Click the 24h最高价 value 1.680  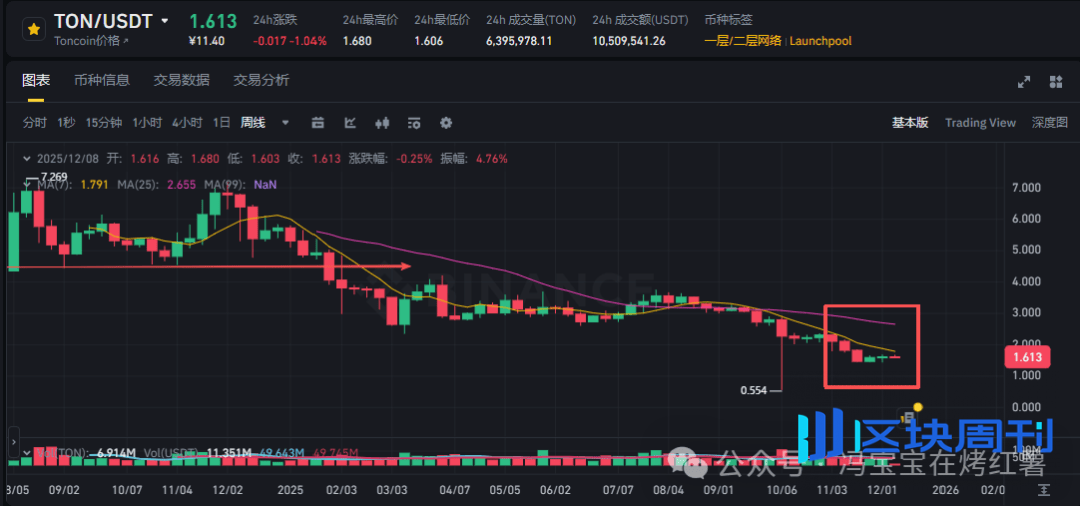[357, 41]
